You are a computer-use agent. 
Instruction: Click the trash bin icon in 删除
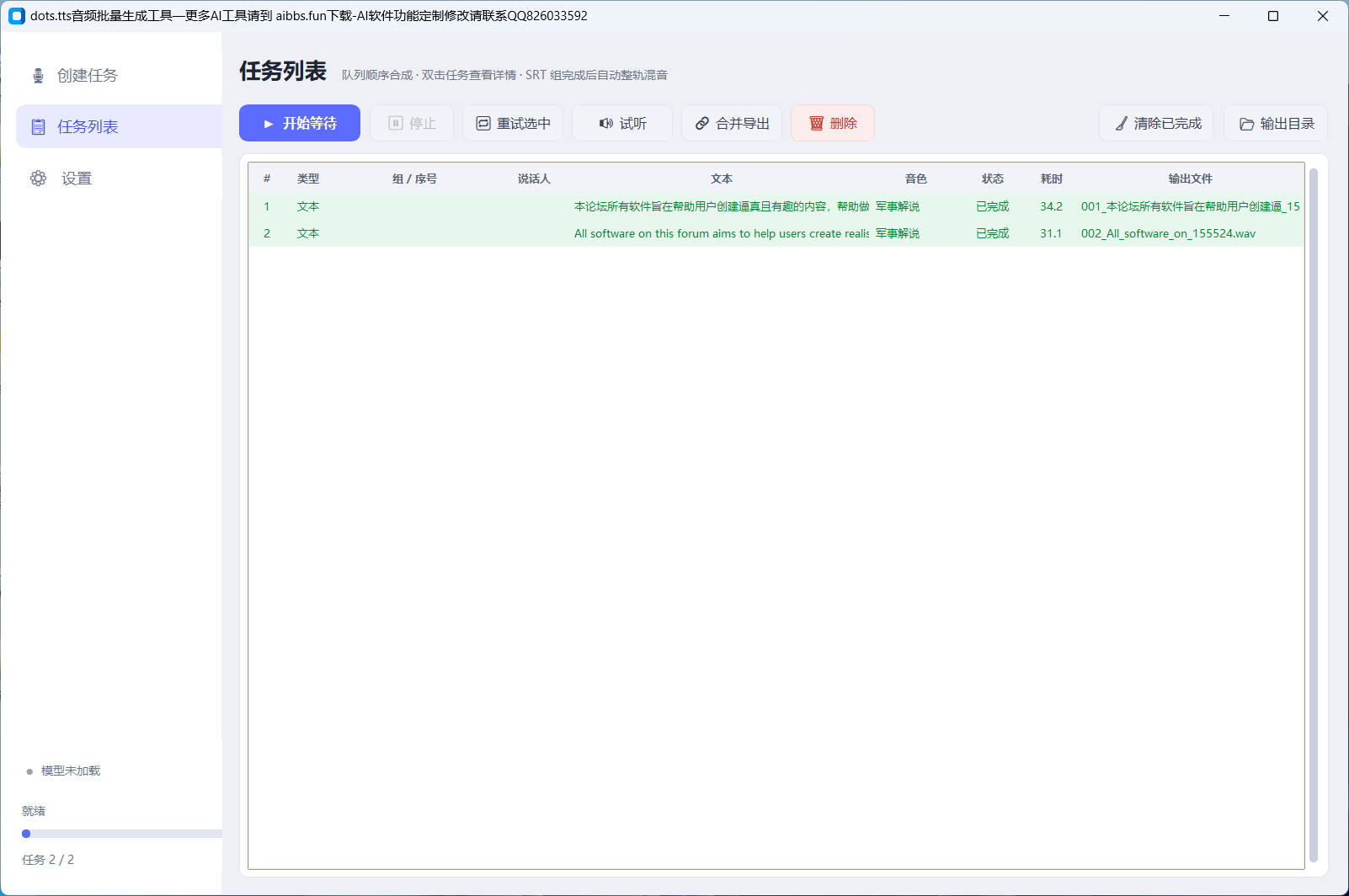tap(816, 124)
